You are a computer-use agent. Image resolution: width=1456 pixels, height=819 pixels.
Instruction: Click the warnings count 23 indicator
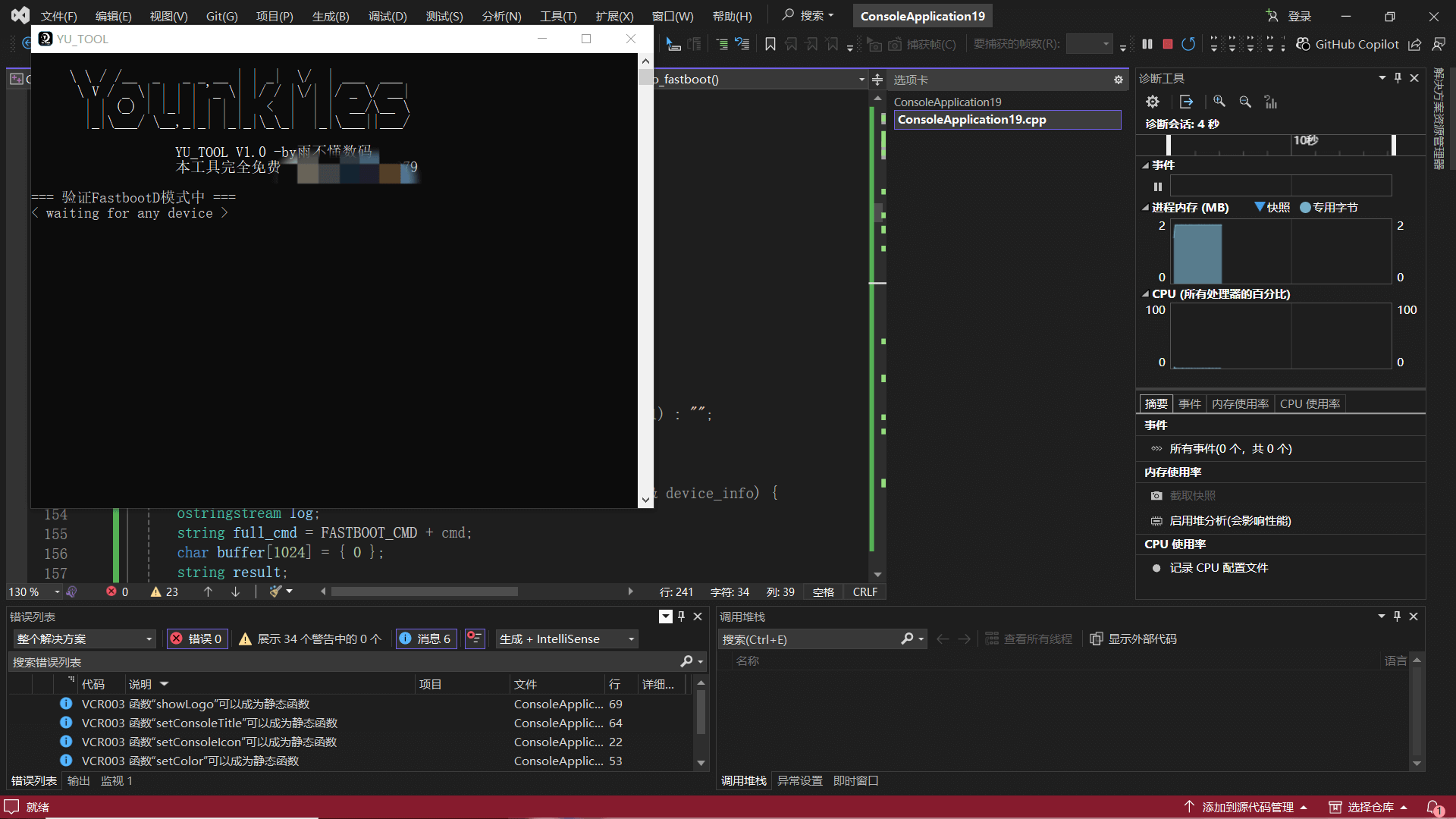(x=165, y=591)
